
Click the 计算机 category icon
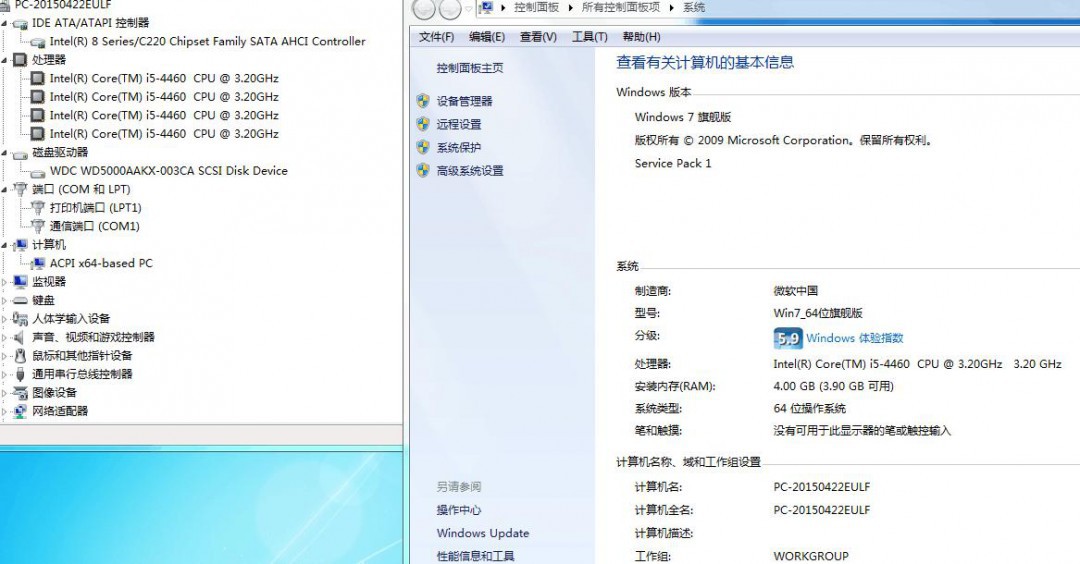point(20,245)
